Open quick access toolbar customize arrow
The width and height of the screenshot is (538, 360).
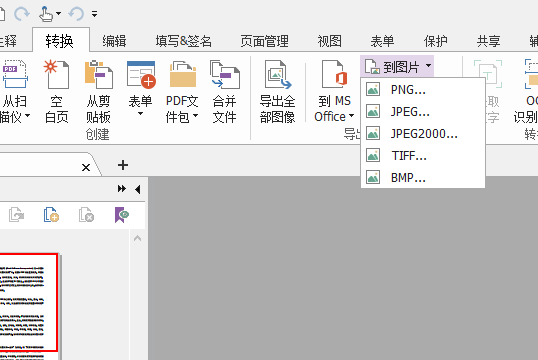tap(94, 14)
